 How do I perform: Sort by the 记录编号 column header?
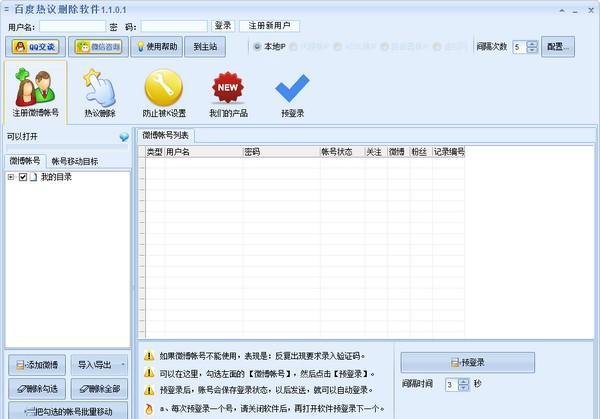pos(448,152)
